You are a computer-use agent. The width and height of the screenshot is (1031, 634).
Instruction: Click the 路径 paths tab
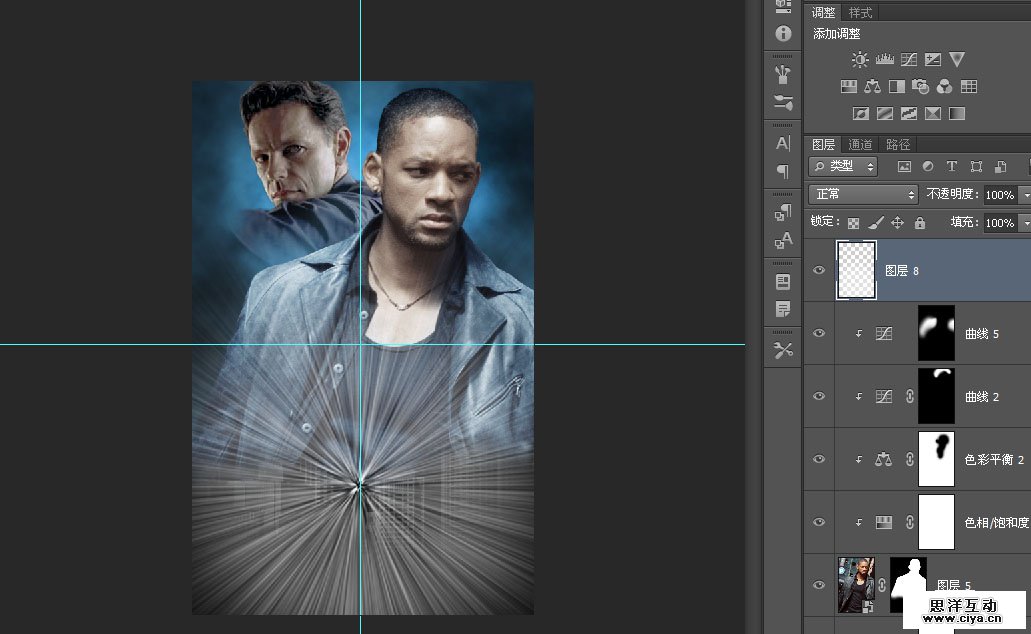click(x=898, y=145)
